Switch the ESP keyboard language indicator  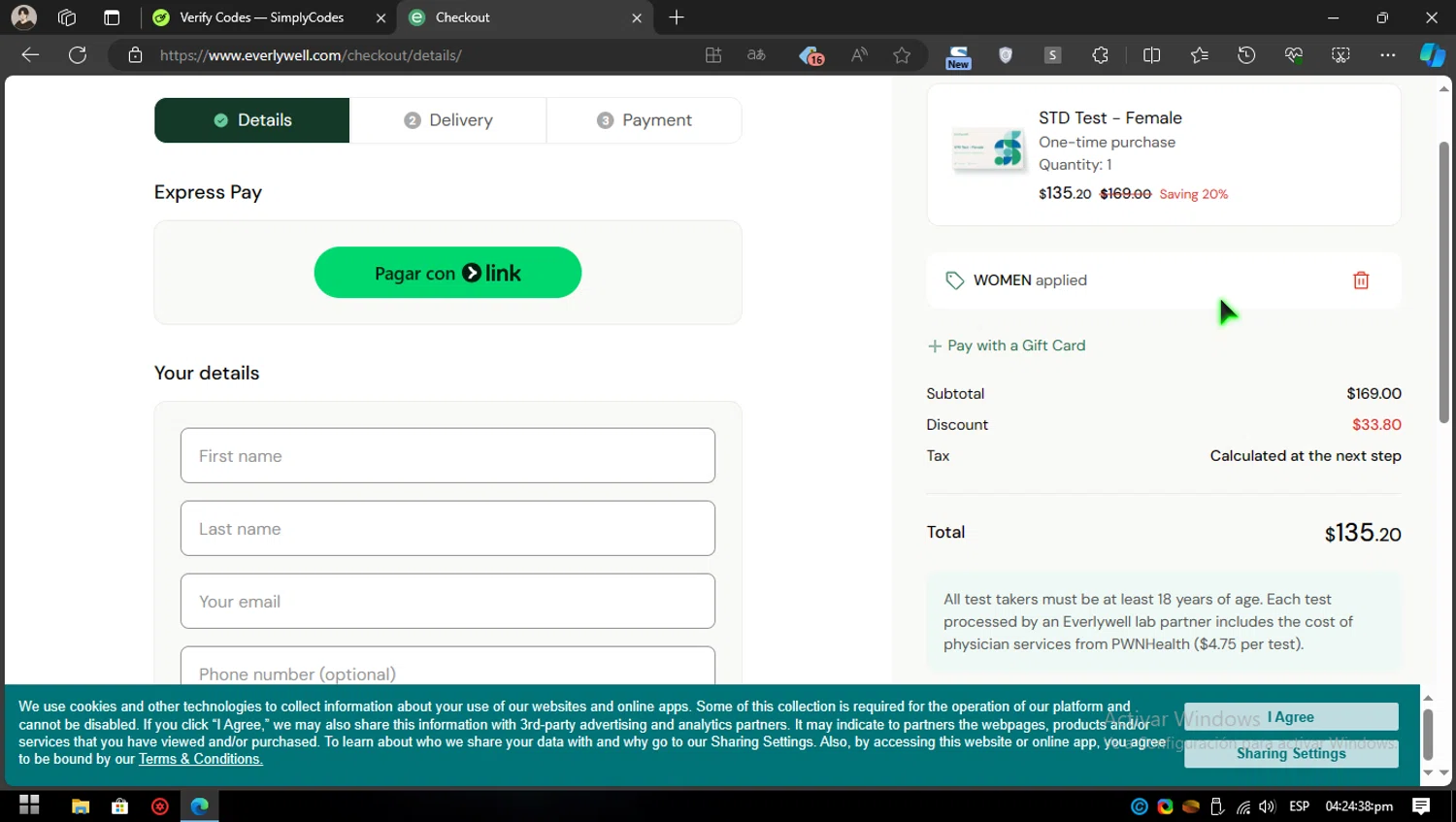click(1300, 806)
